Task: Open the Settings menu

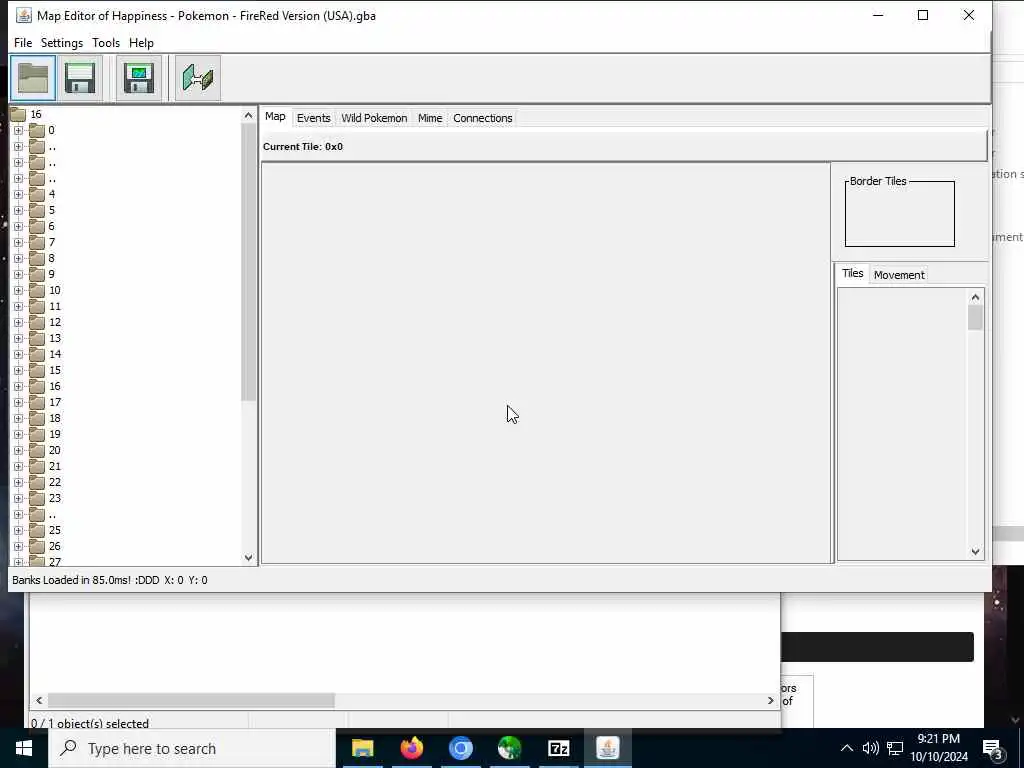Action: (61, 42)
